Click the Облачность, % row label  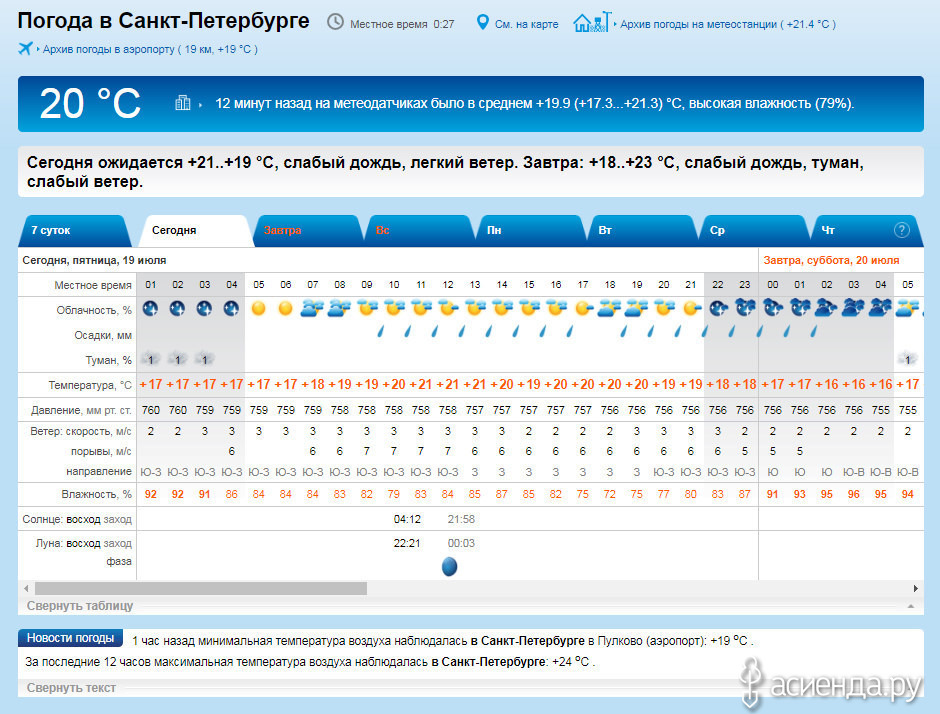[94, 310]
